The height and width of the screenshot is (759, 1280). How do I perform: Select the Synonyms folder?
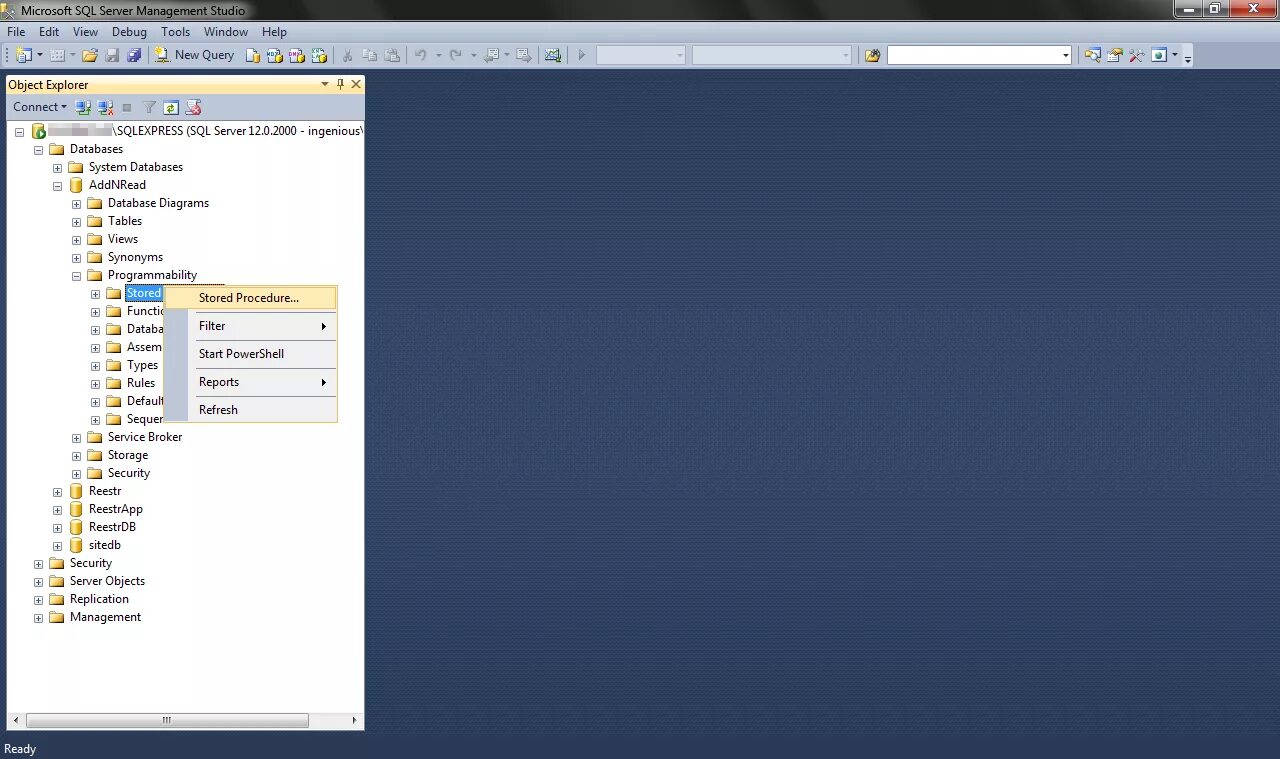(x=135, y=257)
